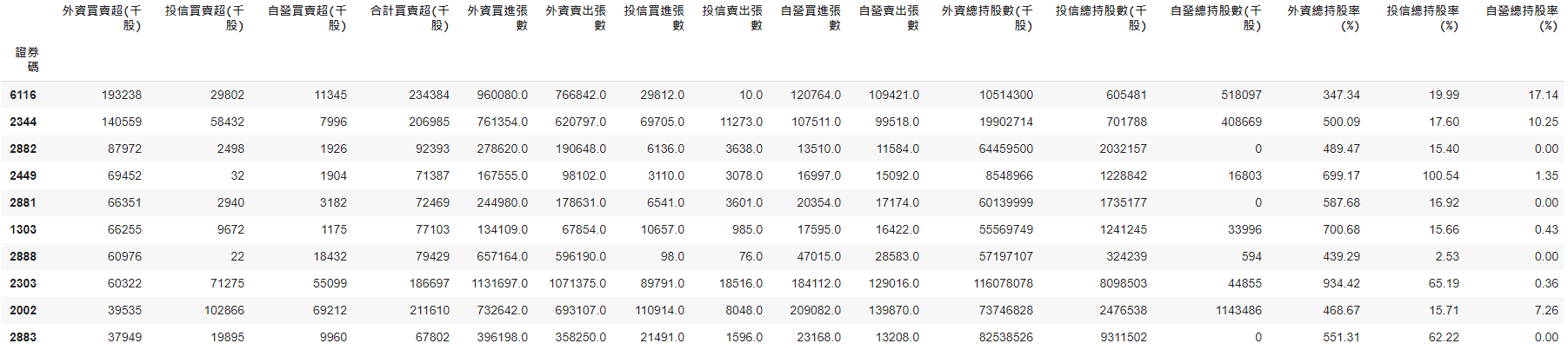Click stock code 2303 row label
The width and height of the screenshot is (1568, 350).
pyautogui.click(x=23, y=283)
